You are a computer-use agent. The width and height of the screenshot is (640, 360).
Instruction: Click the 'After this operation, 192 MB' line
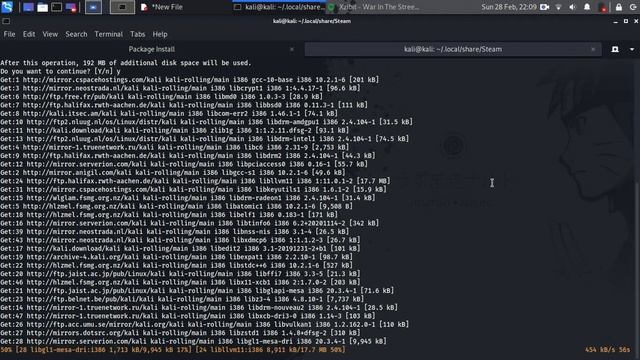126,63
